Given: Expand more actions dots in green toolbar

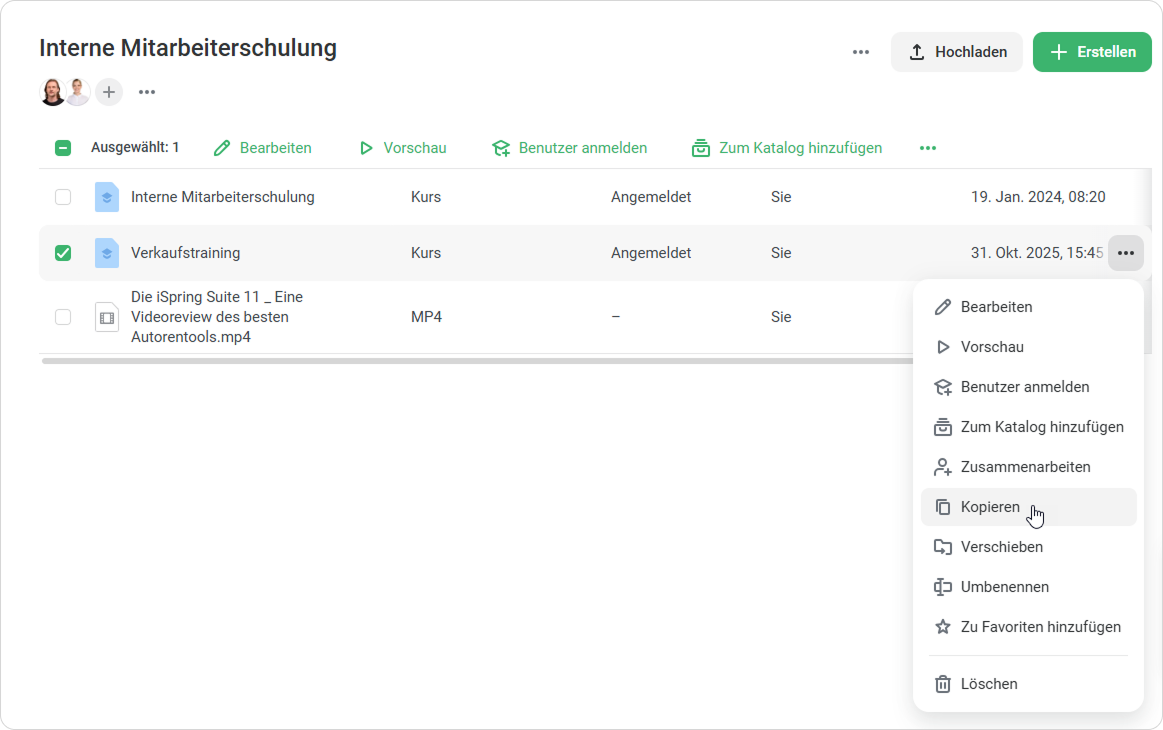Looking at the screenshot, I should pyautogui.click(x=928, y=148).
